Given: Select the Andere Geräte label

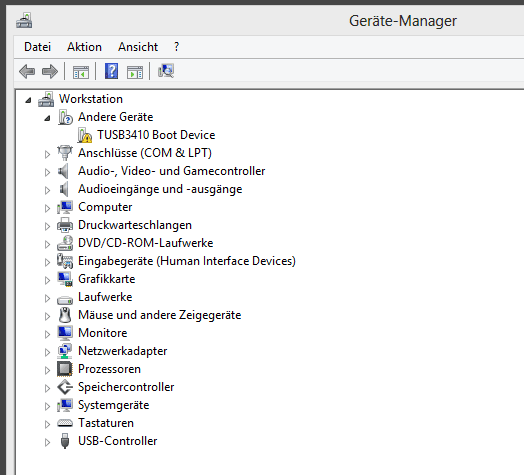Looking at the screenshot, I should coord(116,117).
